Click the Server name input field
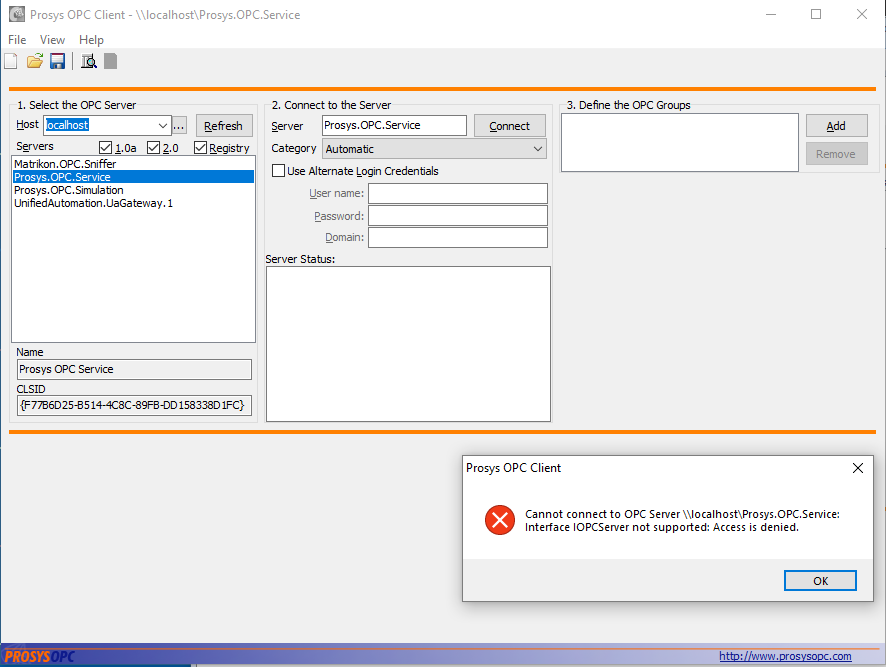The height and width of the screenshot is (667, 886). 394,125
